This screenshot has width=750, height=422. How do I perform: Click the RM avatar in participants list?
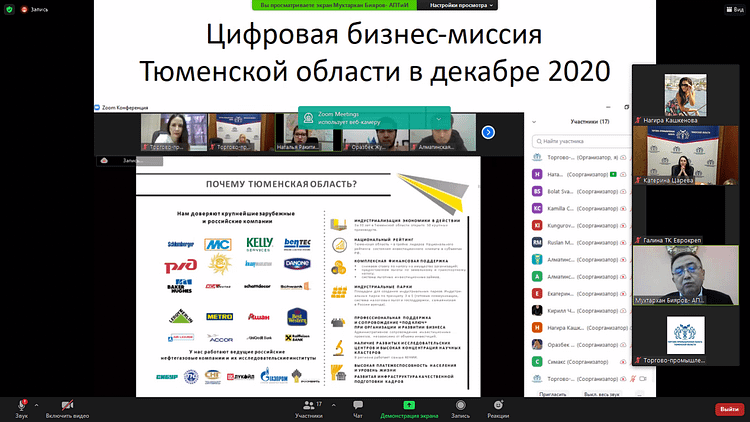(537, 243)
